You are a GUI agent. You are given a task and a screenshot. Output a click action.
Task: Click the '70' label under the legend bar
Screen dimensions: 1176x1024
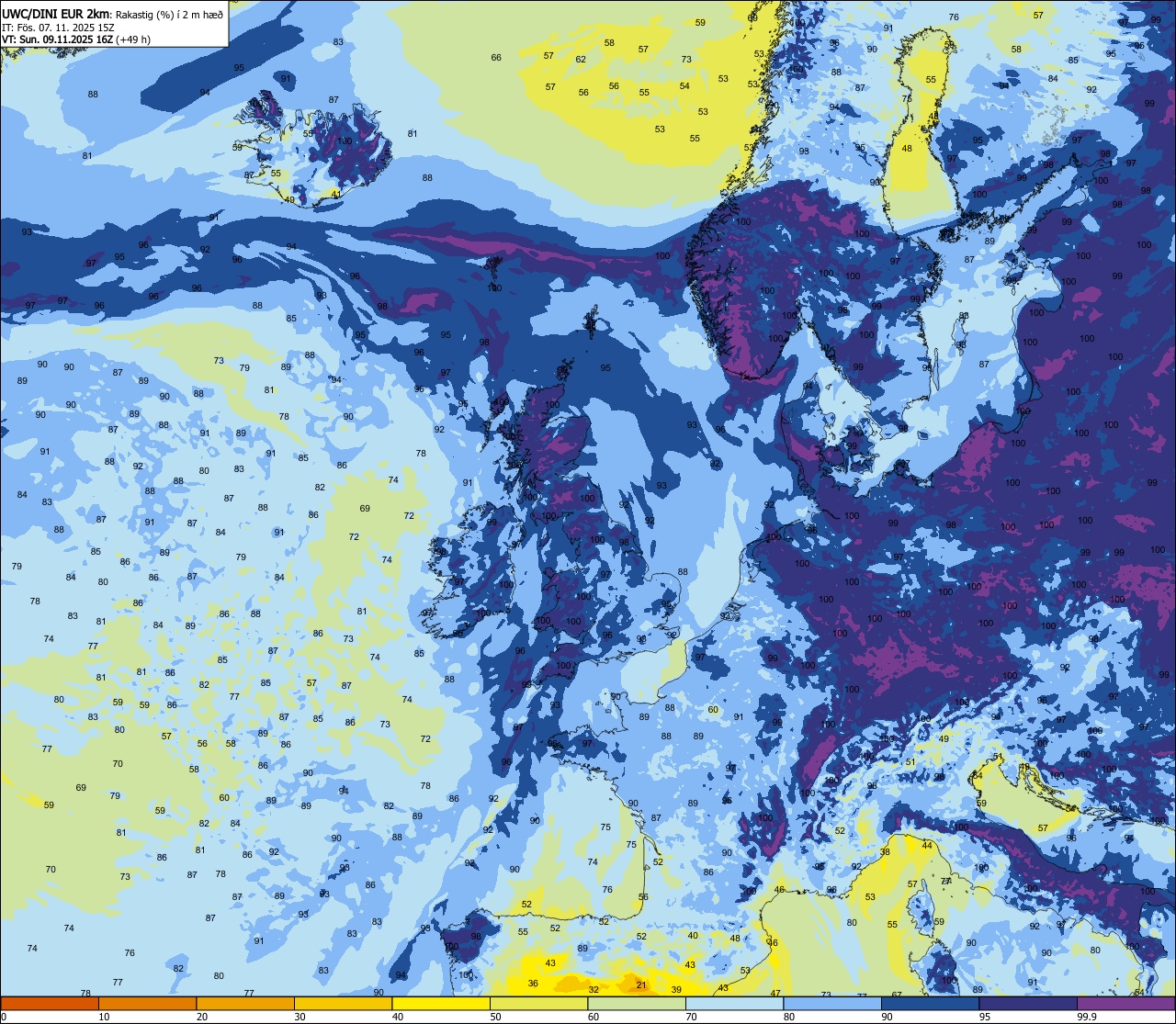point(691,1017)
